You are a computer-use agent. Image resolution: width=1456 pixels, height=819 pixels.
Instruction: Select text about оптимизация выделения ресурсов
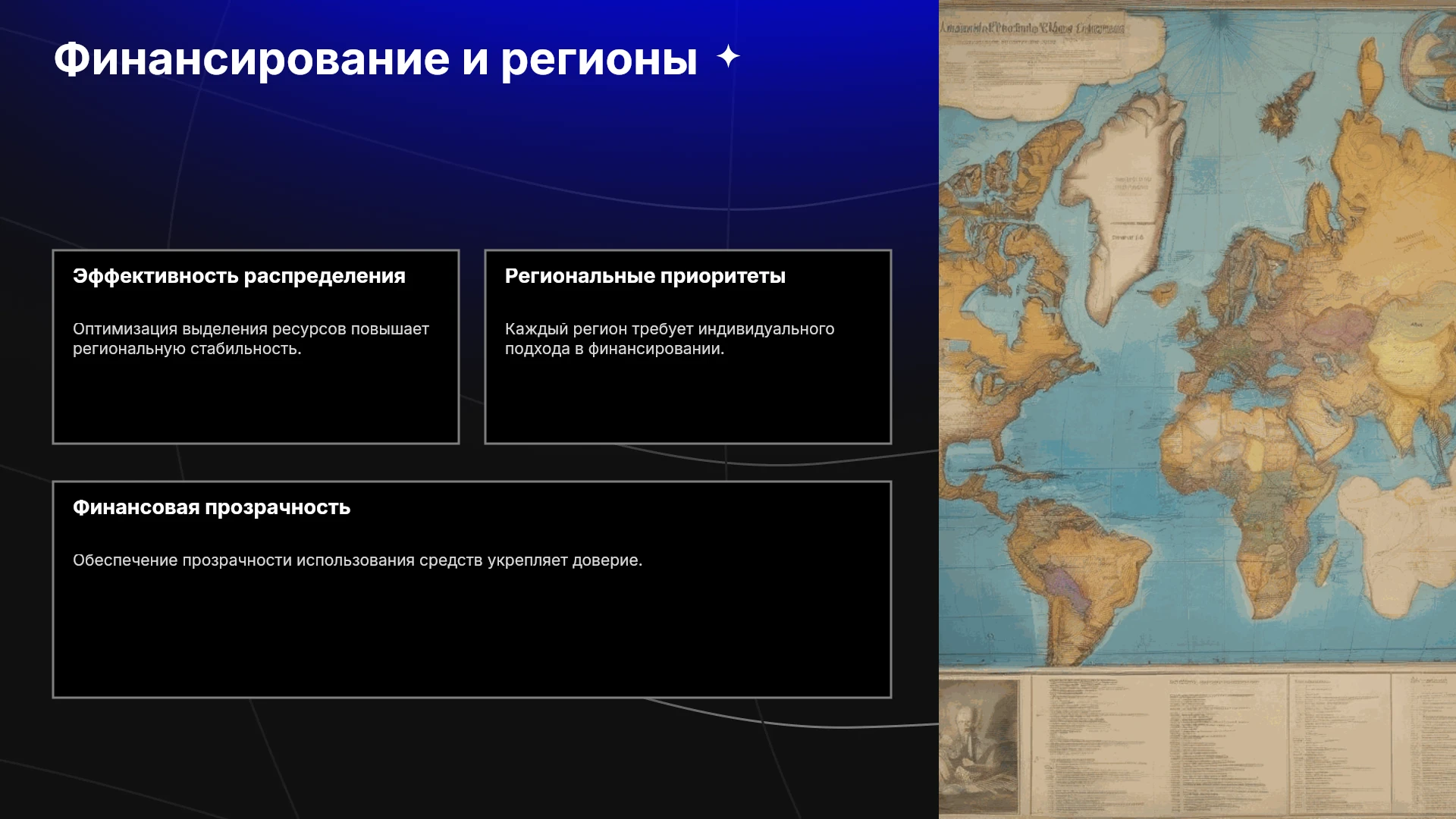click(251, 339)
